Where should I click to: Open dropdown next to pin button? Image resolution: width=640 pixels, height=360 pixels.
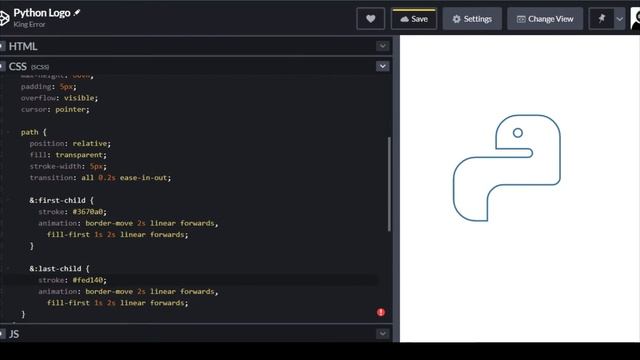[x=620, y=19]
